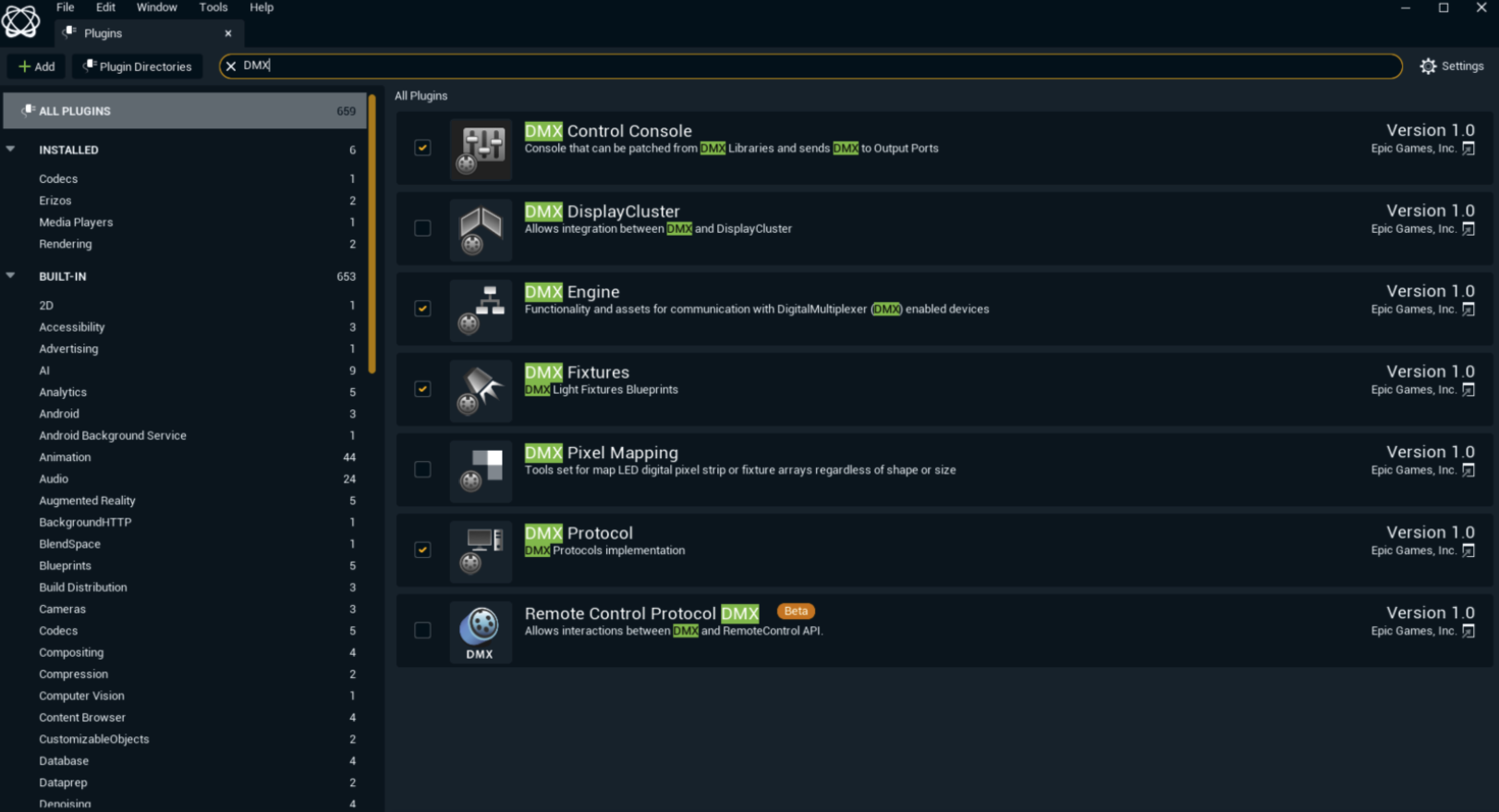
Task: Collapse the INSTALLED category section
Action: pos(11,150)
